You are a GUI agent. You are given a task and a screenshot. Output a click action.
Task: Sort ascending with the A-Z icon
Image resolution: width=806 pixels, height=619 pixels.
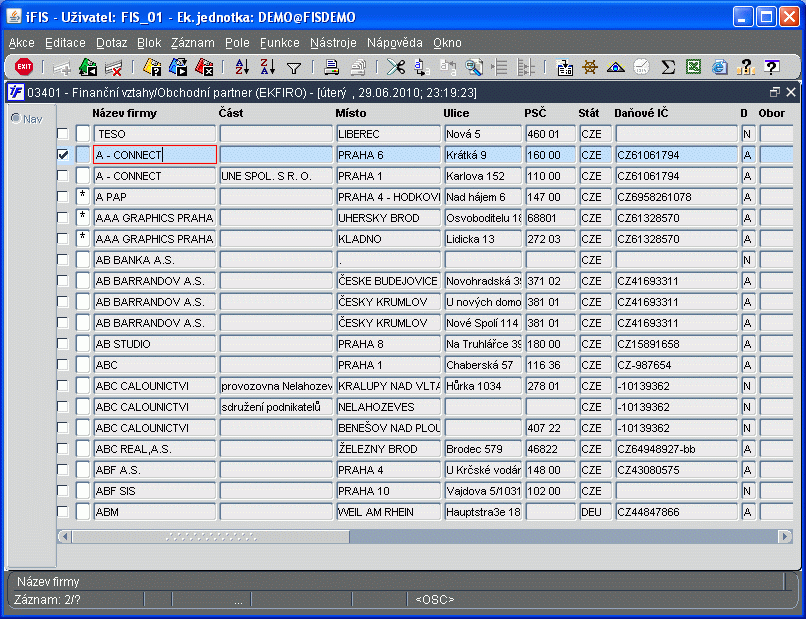pos(242,67)
